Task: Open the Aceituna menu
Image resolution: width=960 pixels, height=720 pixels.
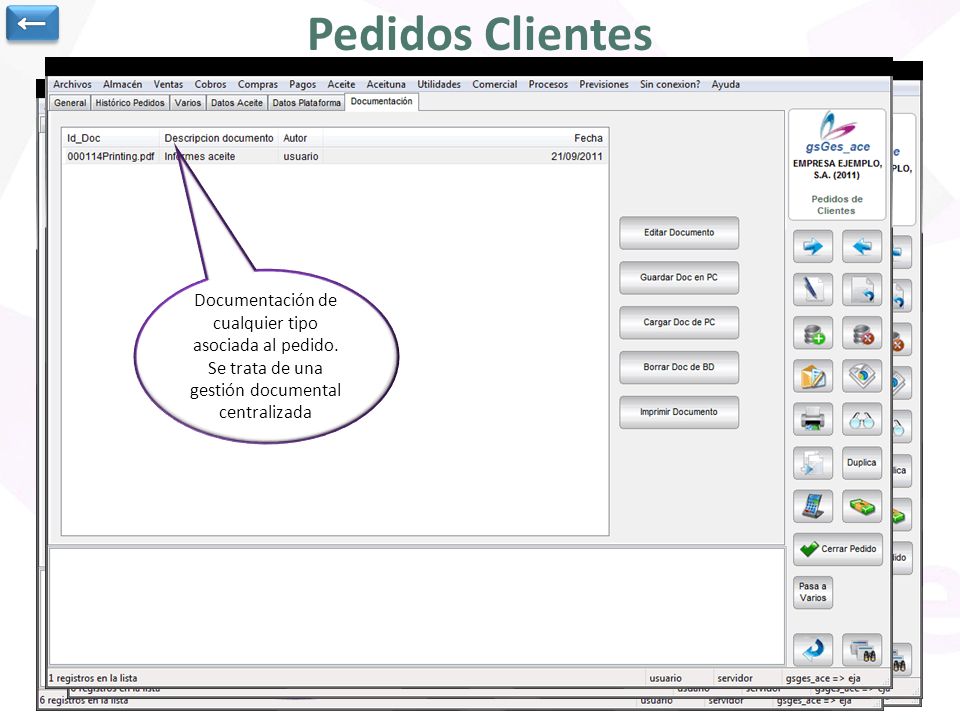Action: click(386, 84)
